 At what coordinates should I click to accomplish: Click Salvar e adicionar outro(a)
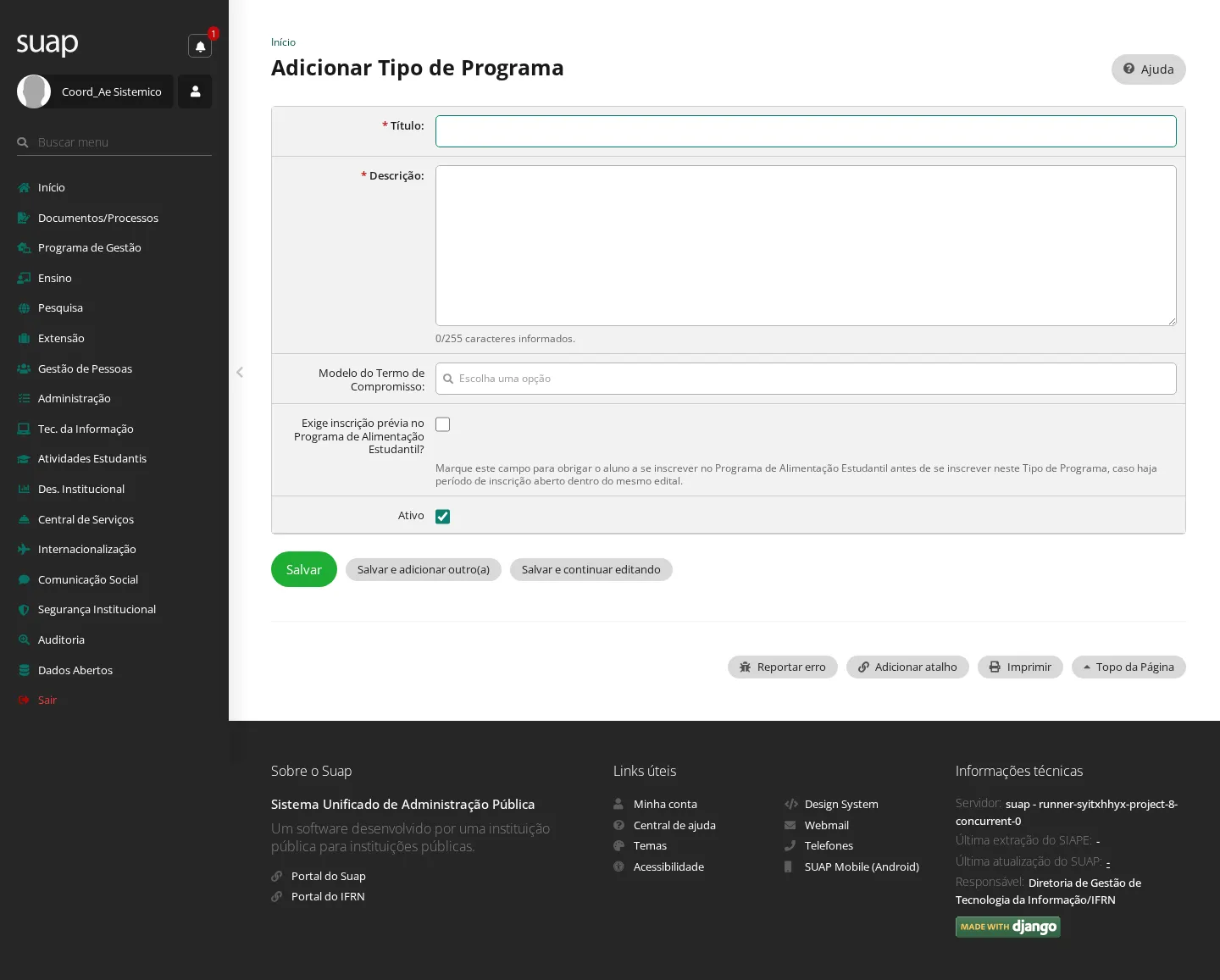coord(424,570)
